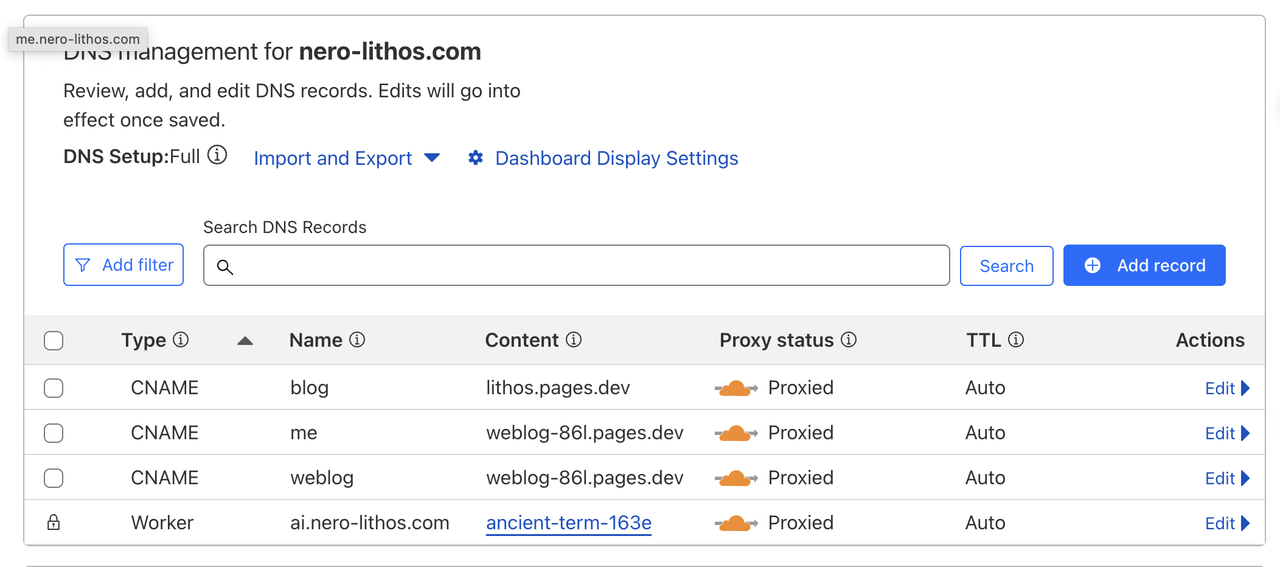The width and height of the screenshot is (1280, 567).
Task: Click the orange cloud icon in blog row
Action: 736,388
